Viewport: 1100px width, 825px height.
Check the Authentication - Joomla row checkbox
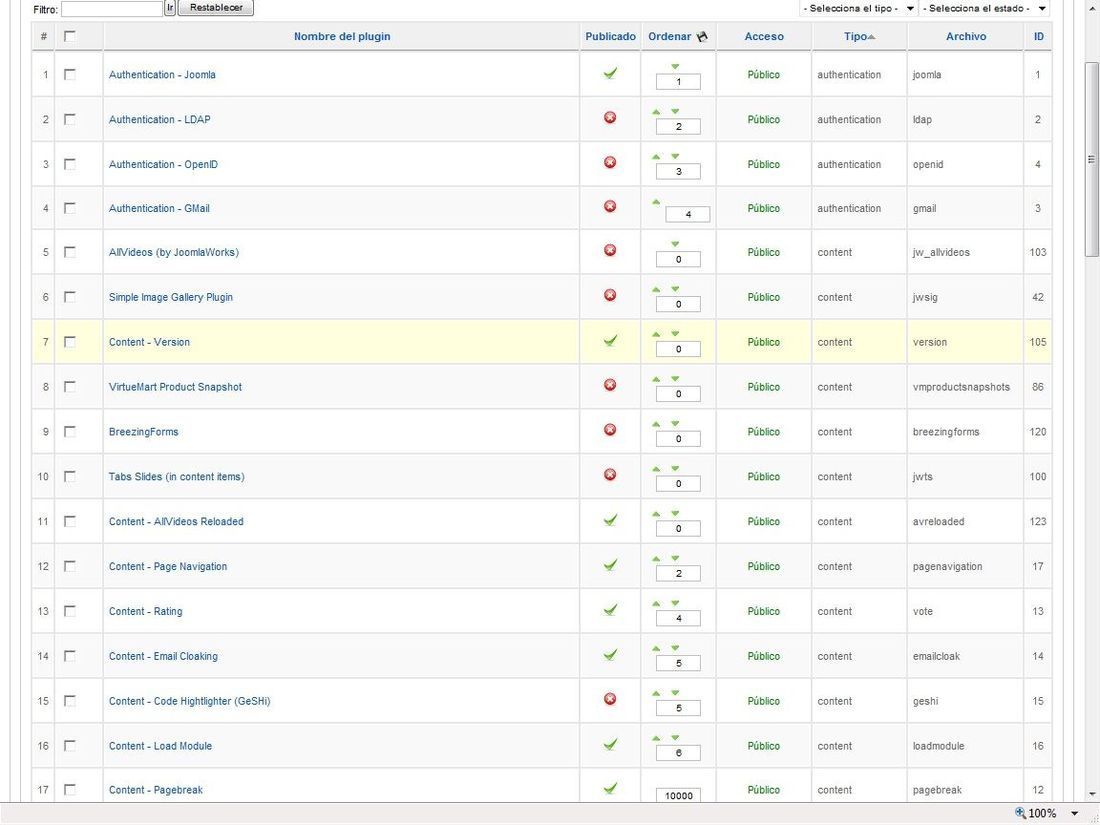tap(69, 74)
